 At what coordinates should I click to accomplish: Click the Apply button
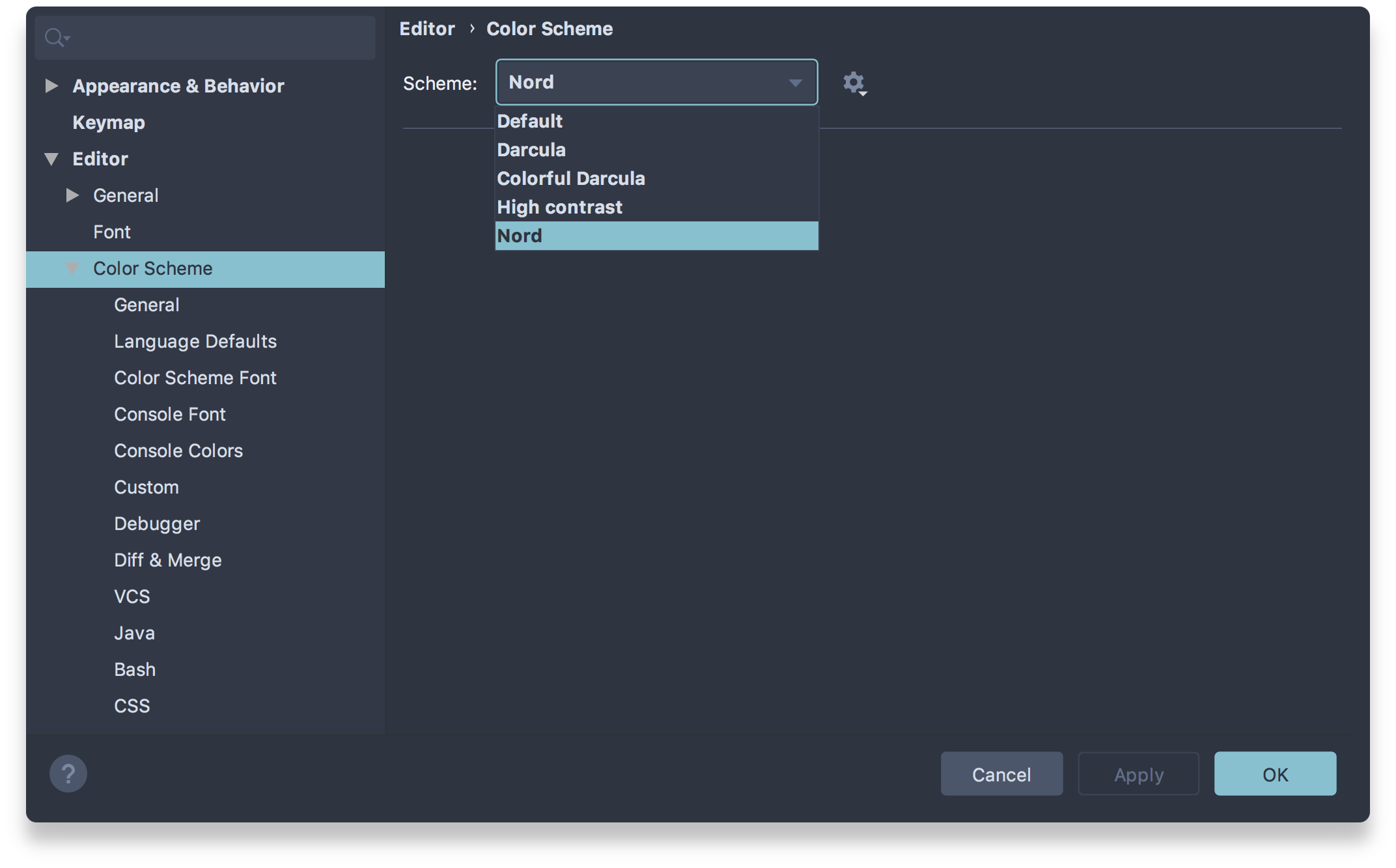[1138, 774]
